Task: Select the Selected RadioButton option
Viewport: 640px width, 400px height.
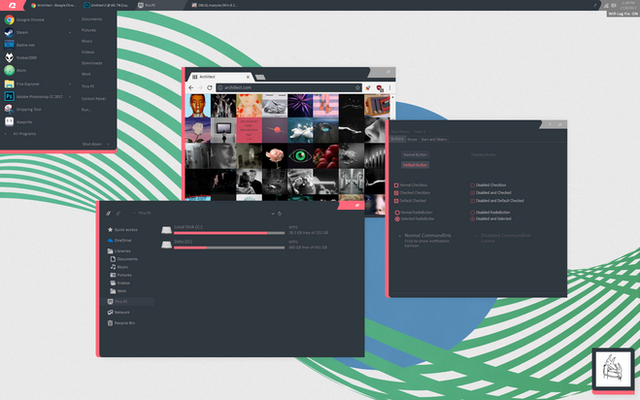Action: (397, 219)
